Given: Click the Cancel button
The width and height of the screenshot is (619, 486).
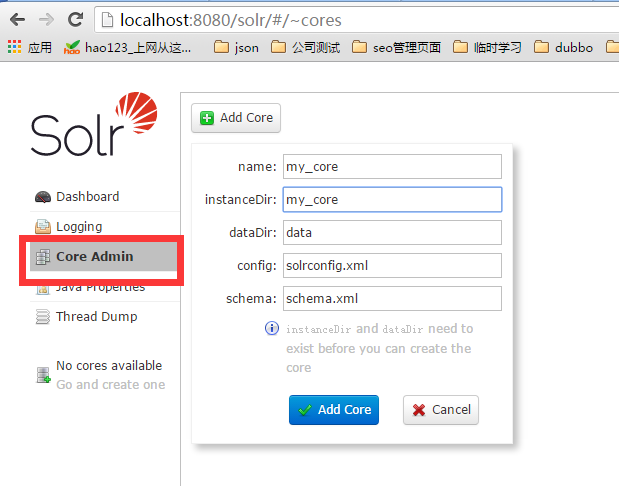Looking at the screenshot, I should pyautogui.click(x=441, y=410).
